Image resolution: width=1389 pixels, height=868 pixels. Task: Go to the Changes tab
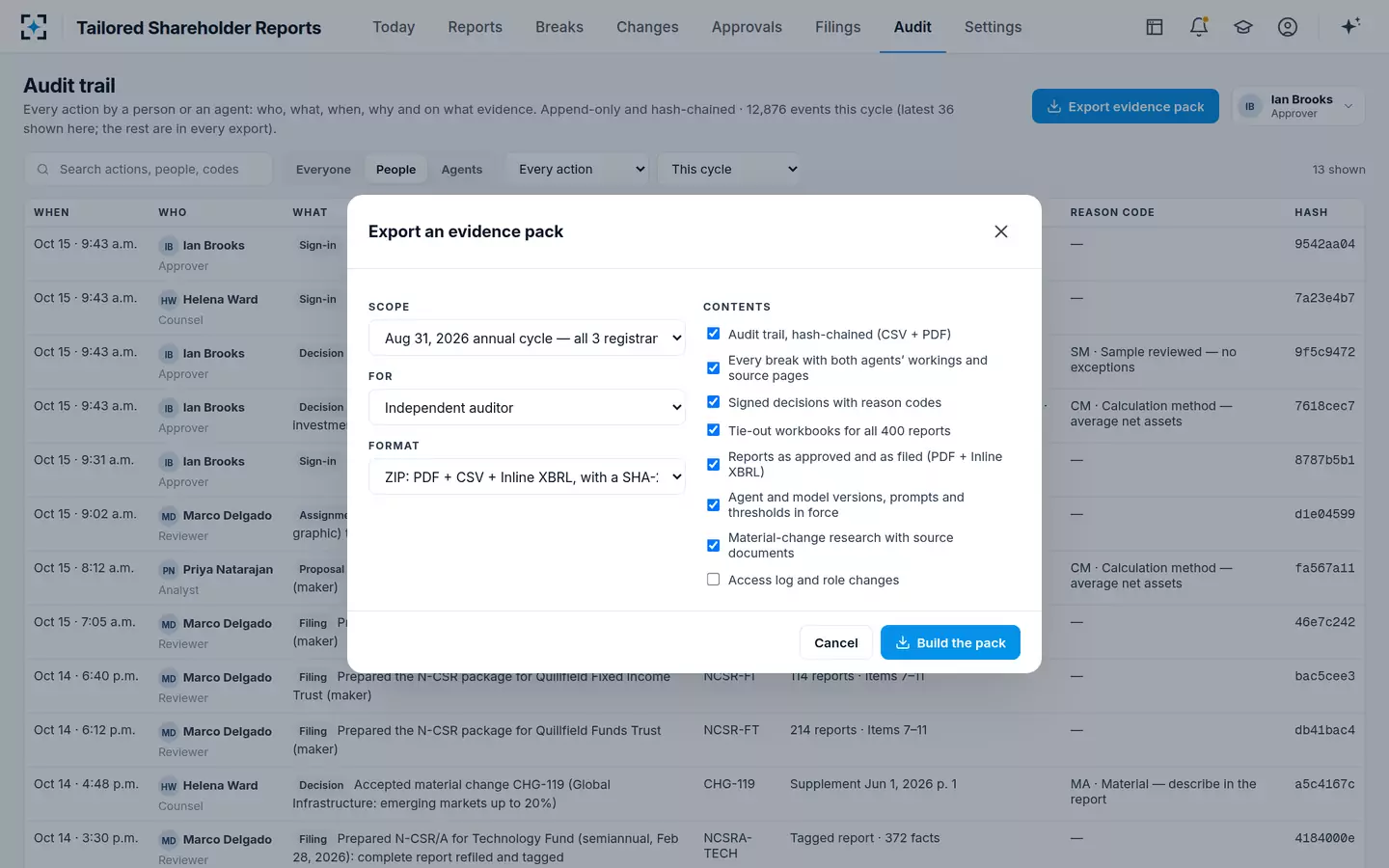(x=647, y=27)
